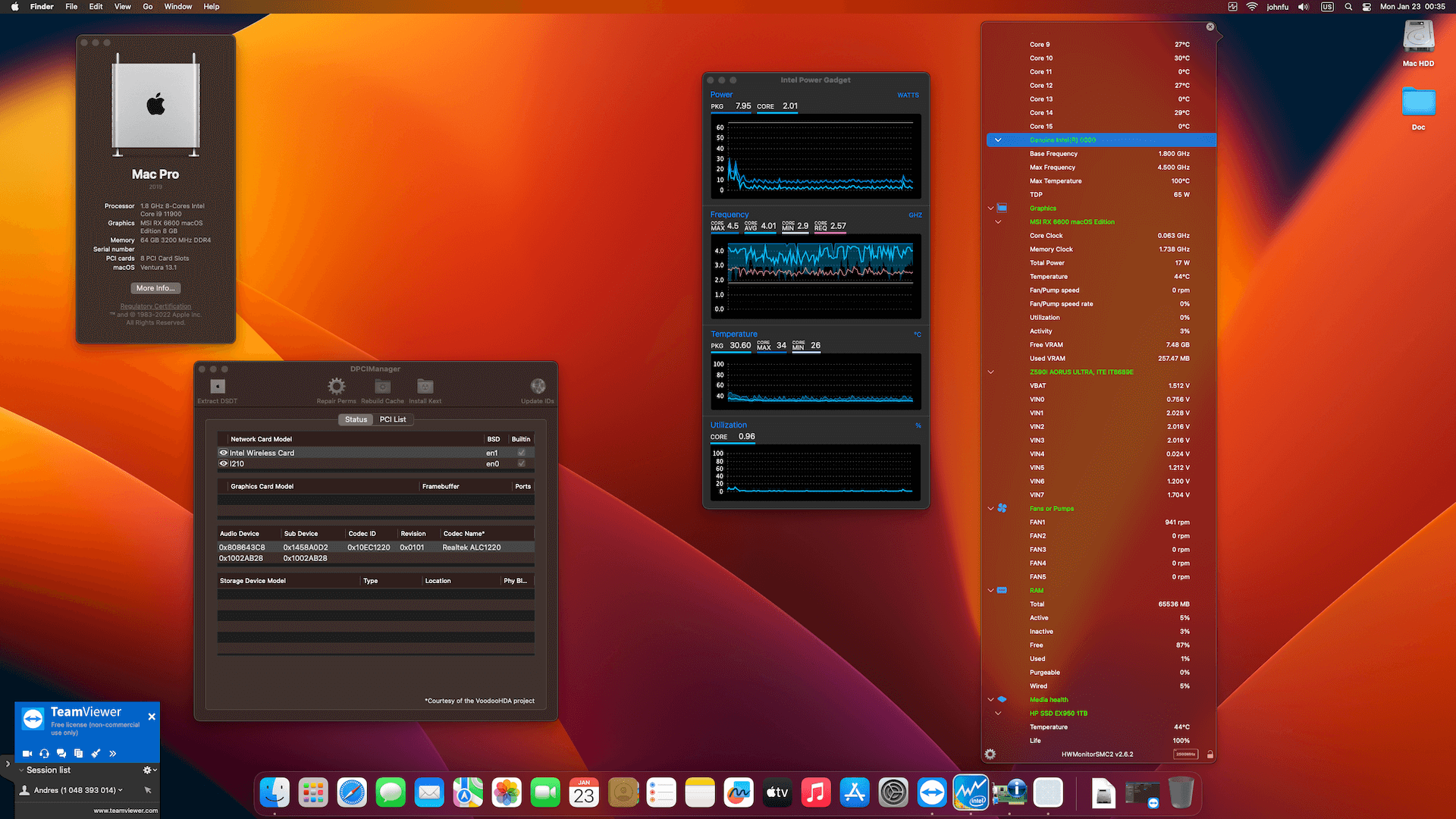Collapse the Genuine Intel CPU group

click(x=998, y=140)
